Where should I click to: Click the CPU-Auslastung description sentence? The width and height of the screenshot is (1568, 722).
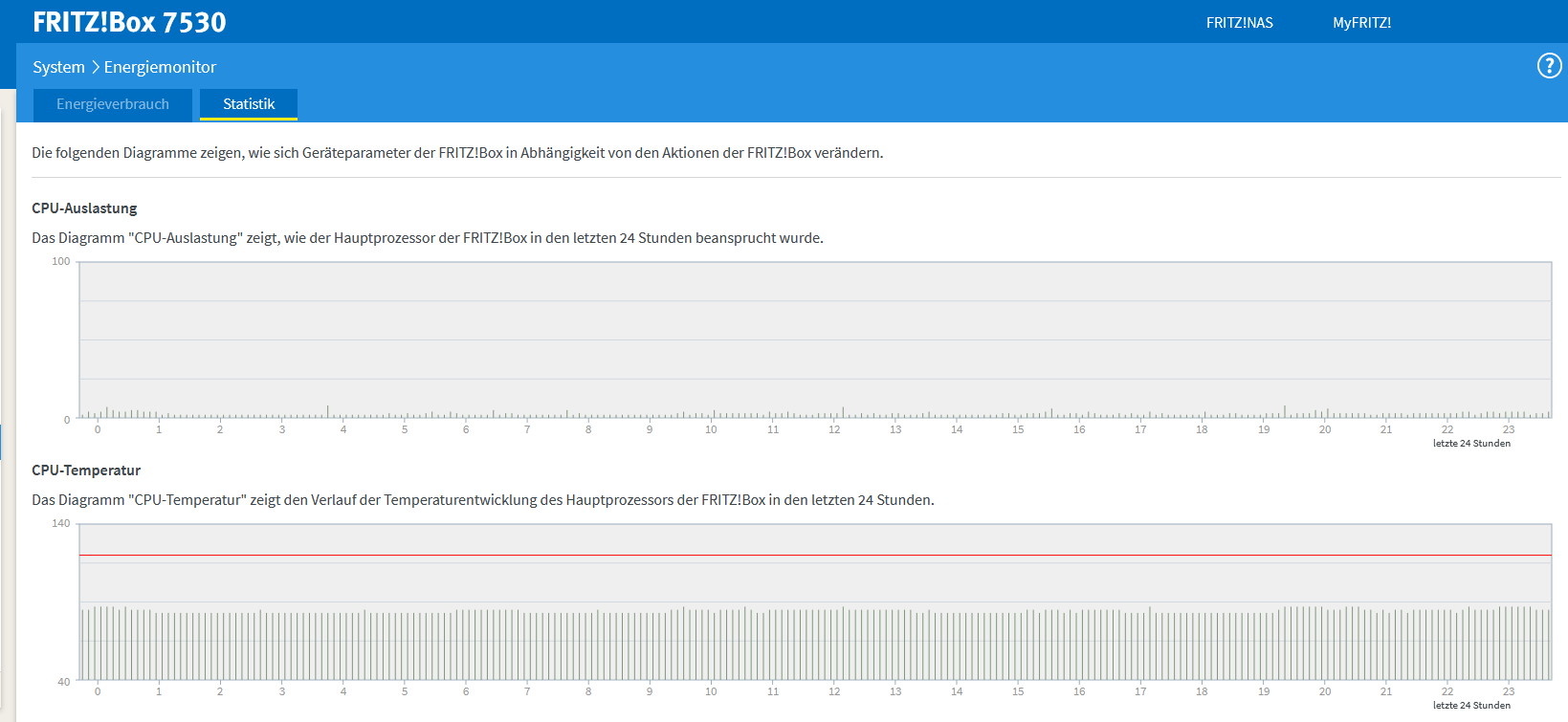tap(428, 238)
